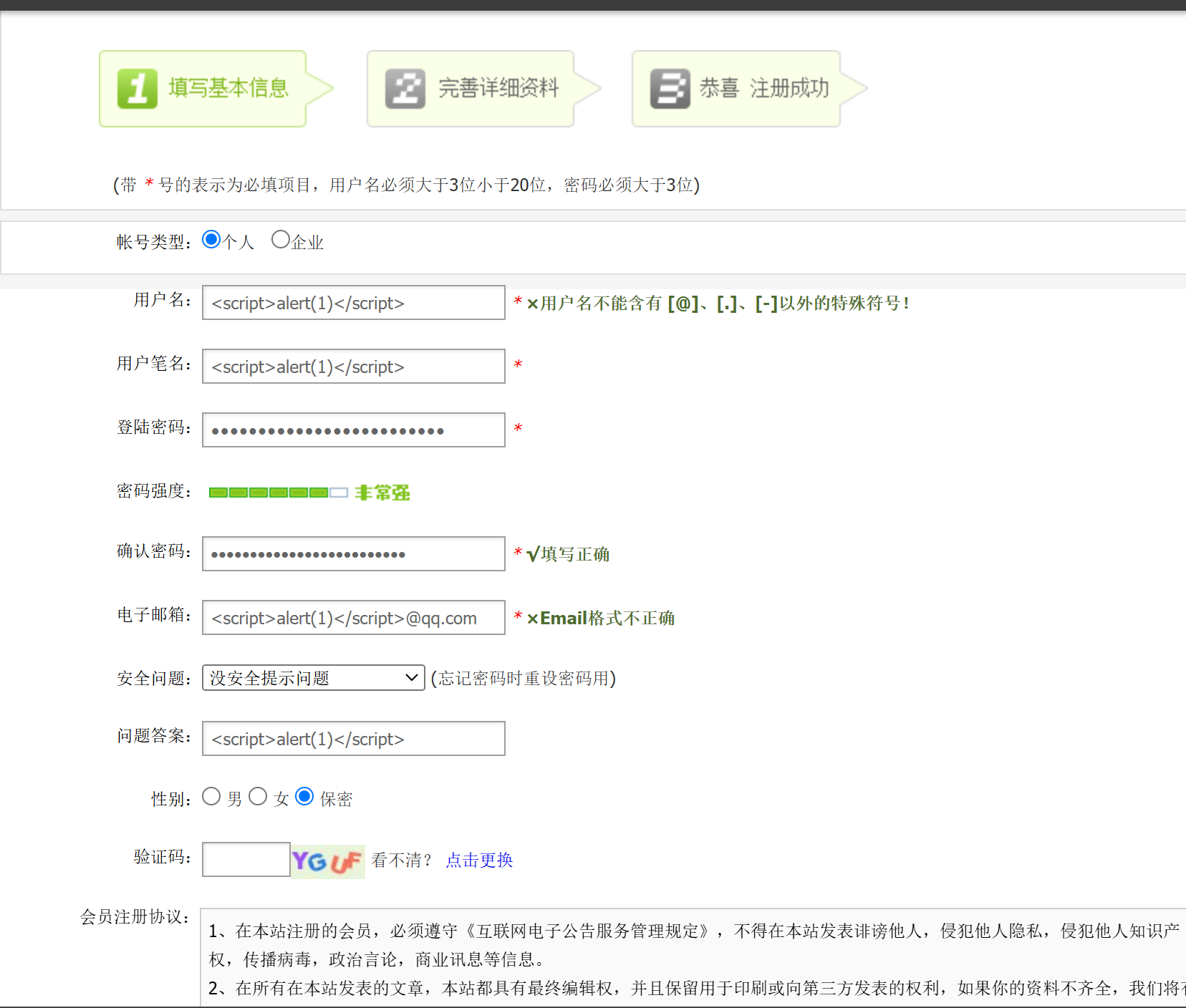Click the YGUF captcha image
Image resolution: width=1186 pixels, height=1008 pixels.
[328, 861]
